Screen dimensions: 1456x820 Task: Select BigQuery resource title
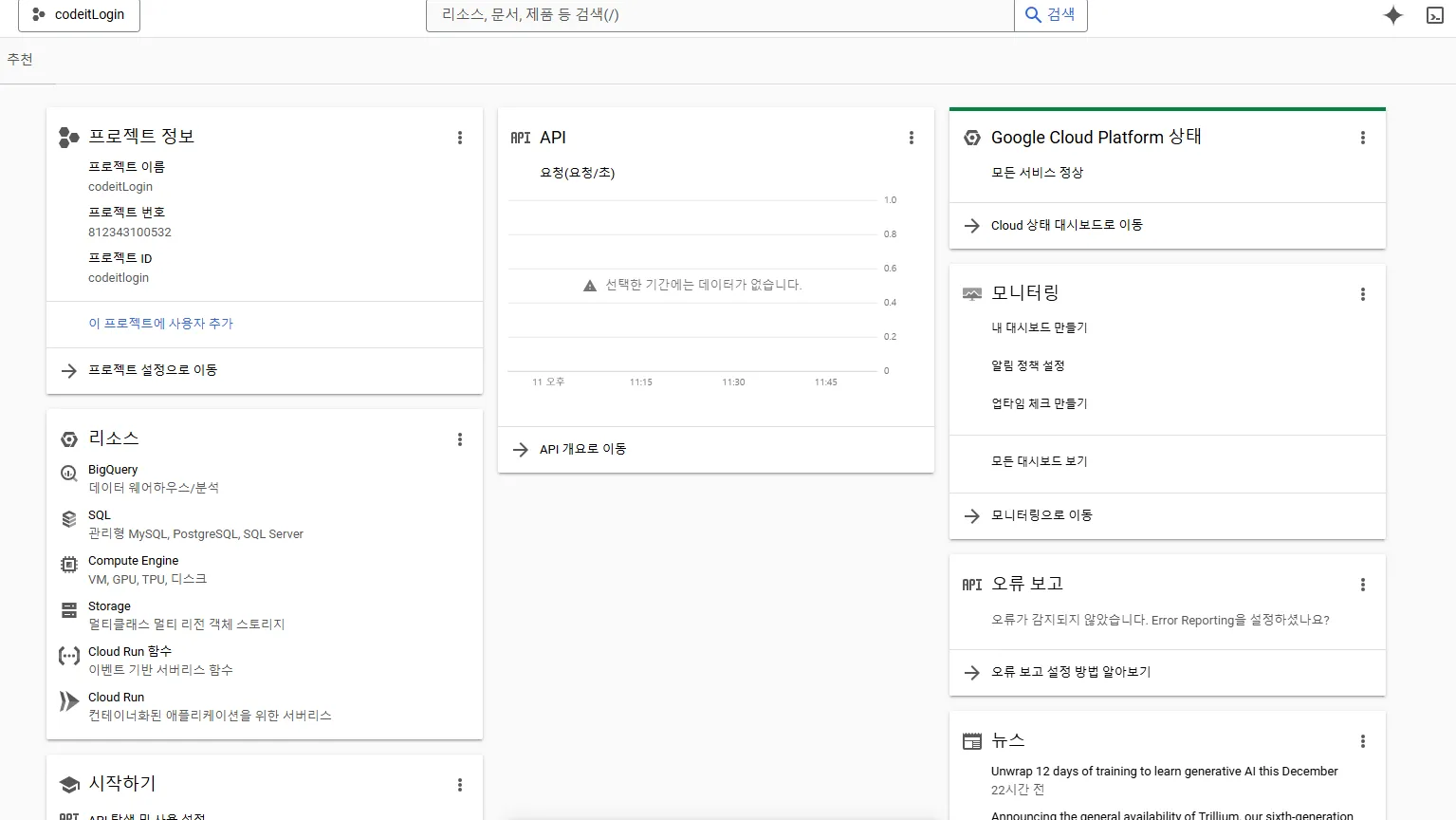pyautogui.click(x=113, y=470)
